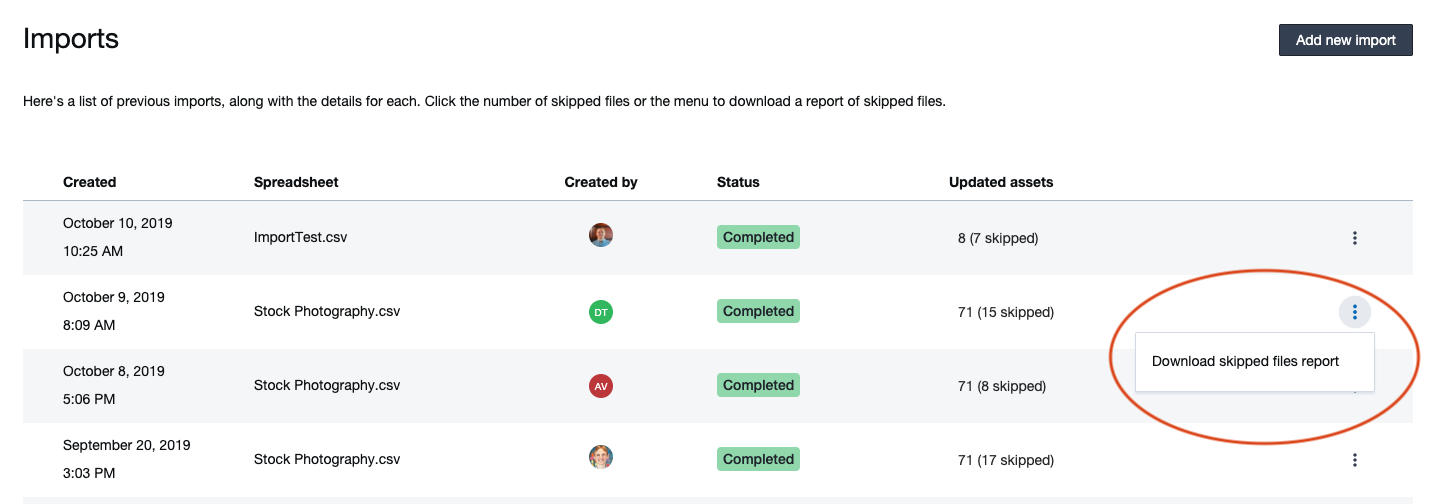
Task: Click the 71 (15 skipped) link
Action: tap(1005, 312)
